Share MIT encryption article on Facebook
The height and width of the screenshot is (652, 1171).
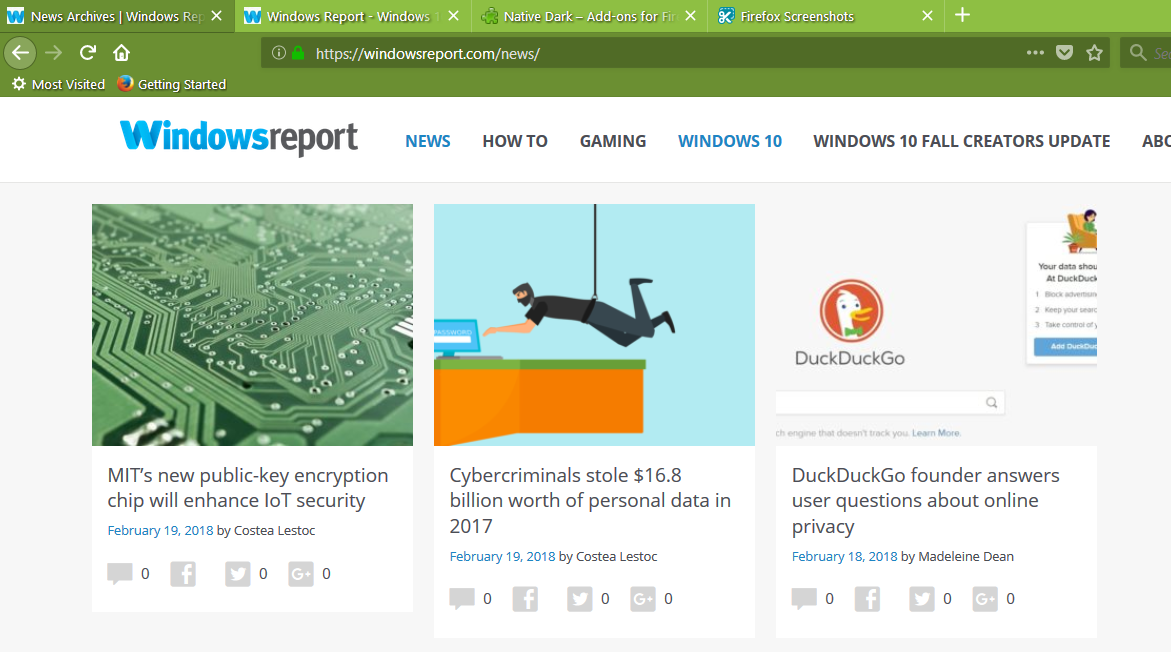point(183,574)
